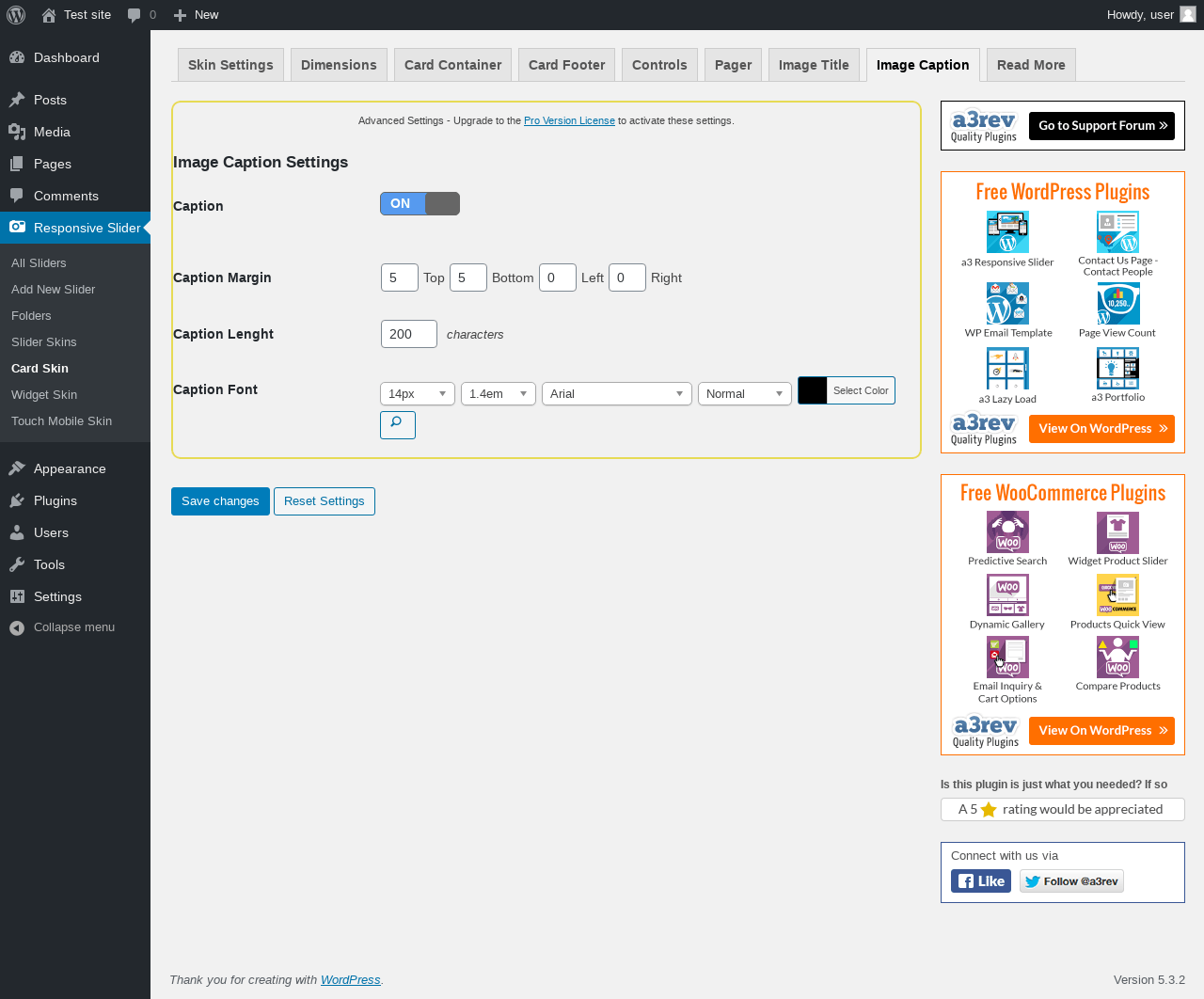Click the black caption font color swatch

pos(813,390)
